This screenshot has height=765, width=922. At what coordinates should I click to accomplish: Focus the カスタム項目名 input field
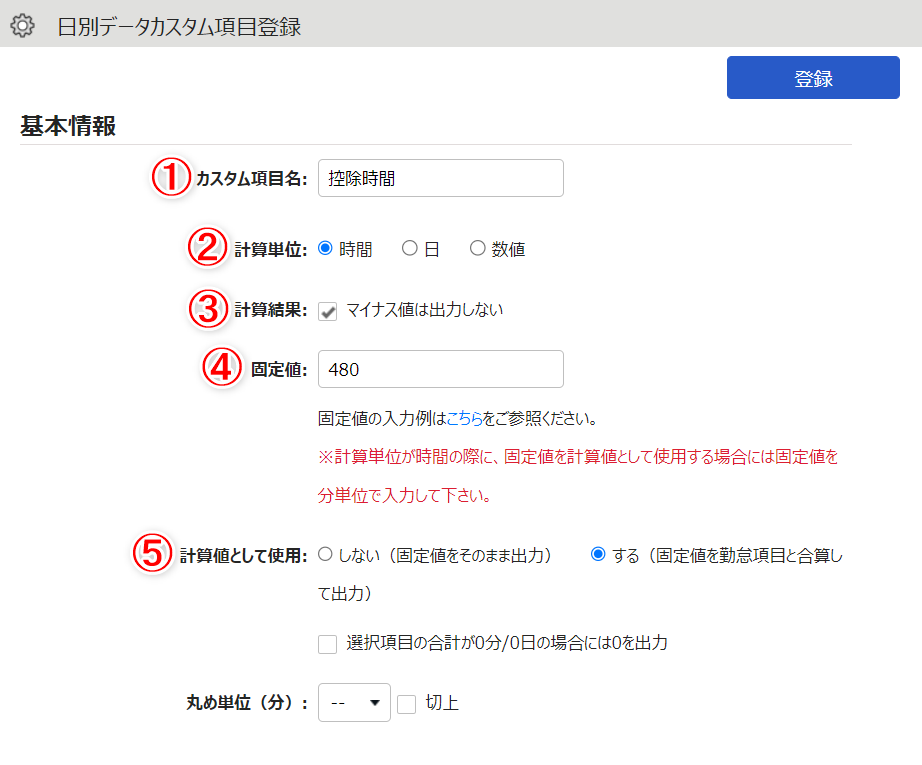point(440,178)
